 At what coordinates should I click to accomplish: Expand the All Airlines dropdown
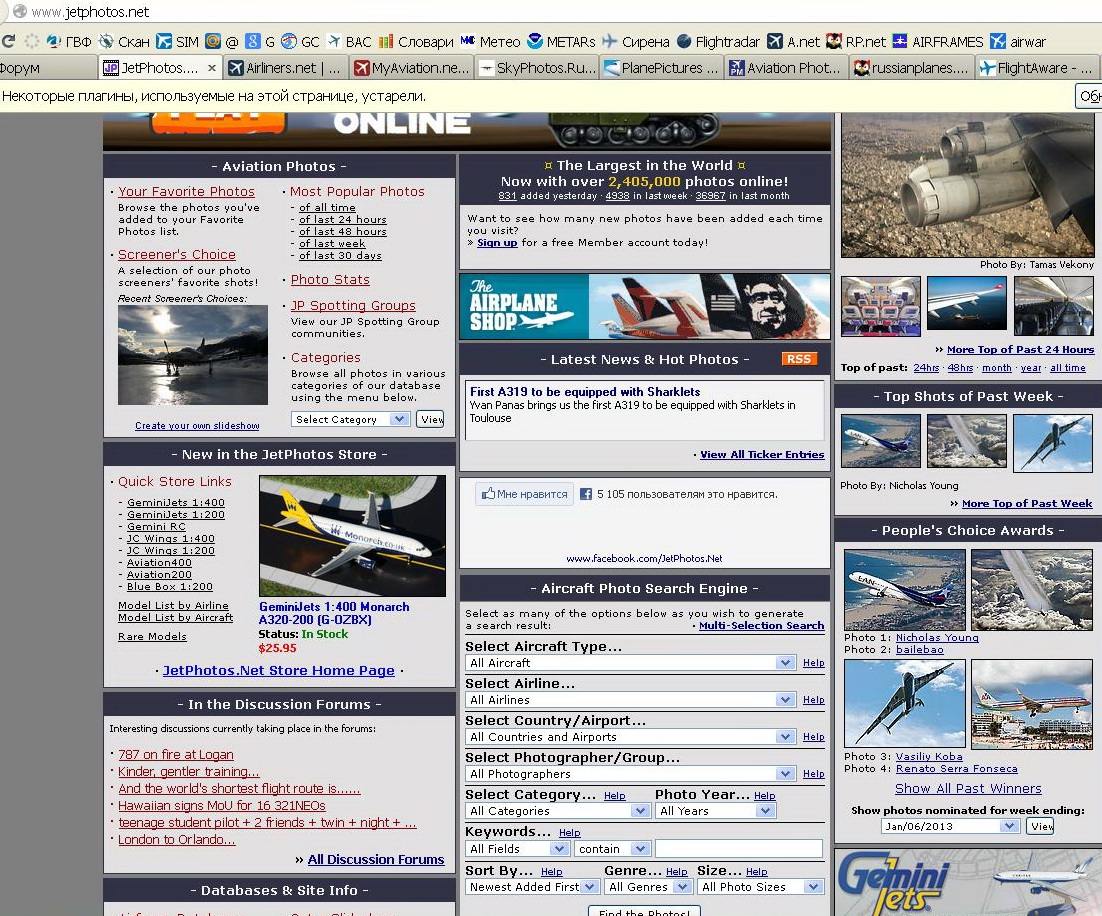tap(630, 700)
